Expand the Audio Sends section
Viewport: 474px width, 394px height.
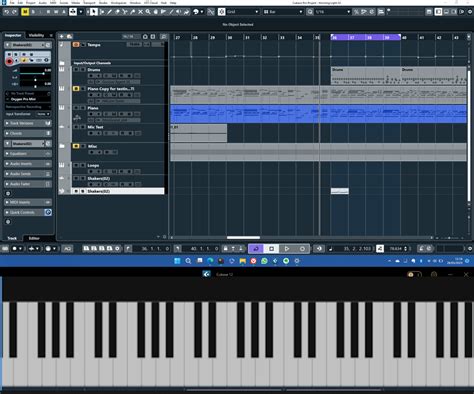click(x=28, y=174)
